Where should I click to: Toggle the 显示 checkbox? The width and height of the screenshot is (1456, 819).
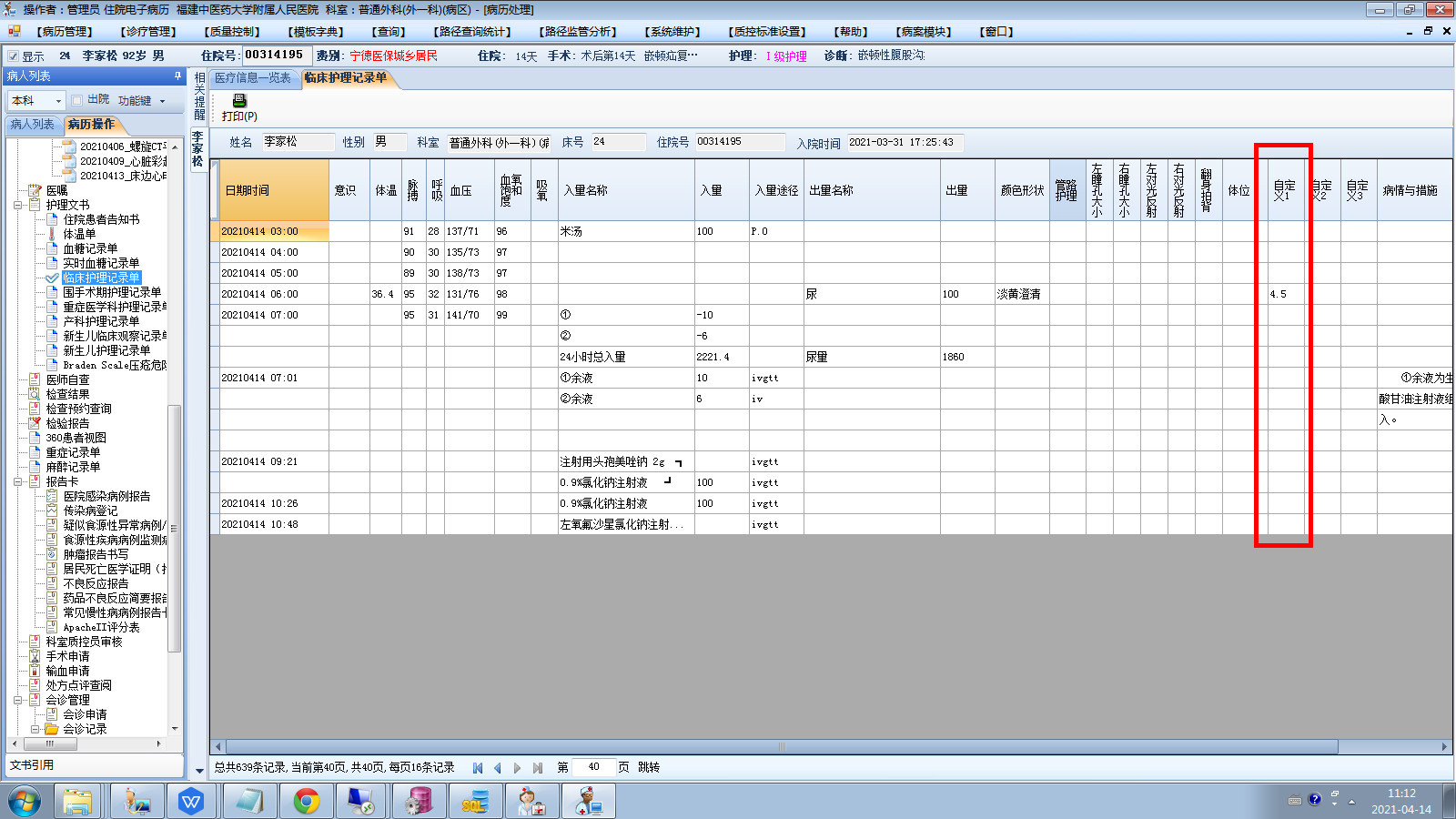13,56
